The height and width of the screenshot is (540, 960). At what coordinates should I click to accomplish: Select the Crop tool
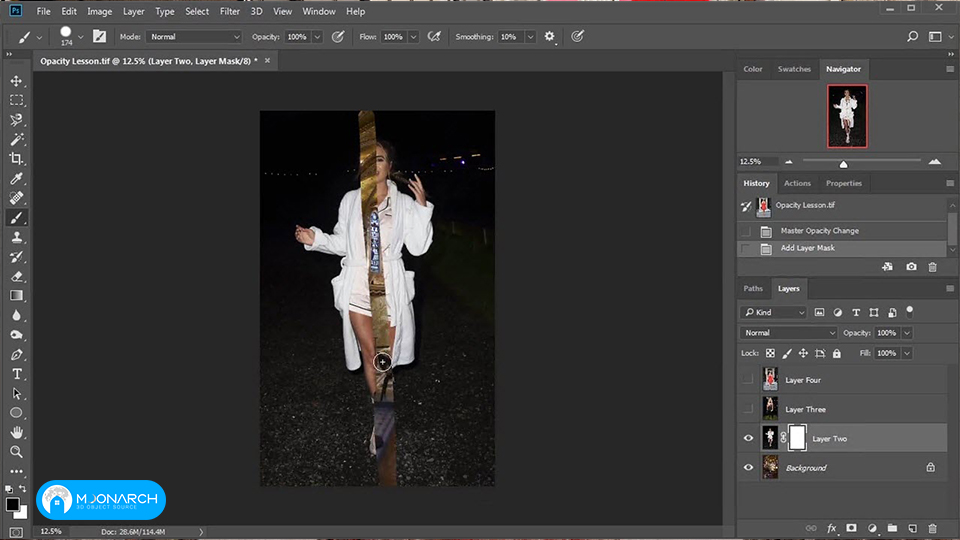click(17, 159)
